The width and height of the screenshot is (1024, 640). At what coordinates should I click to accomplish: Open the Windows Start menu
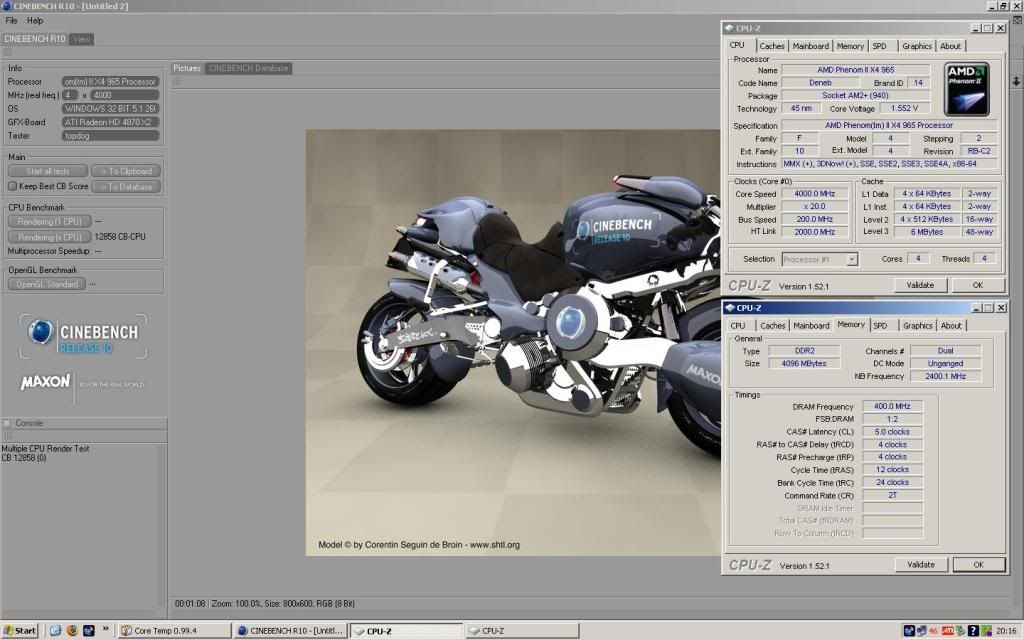[x=20, y=631]
